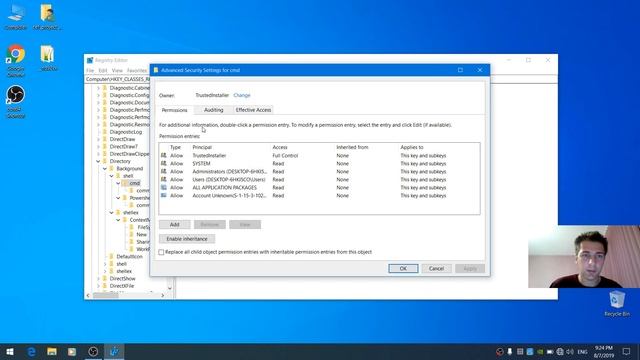
Task: Click the battery tray icon
Action: click(550, 351)
